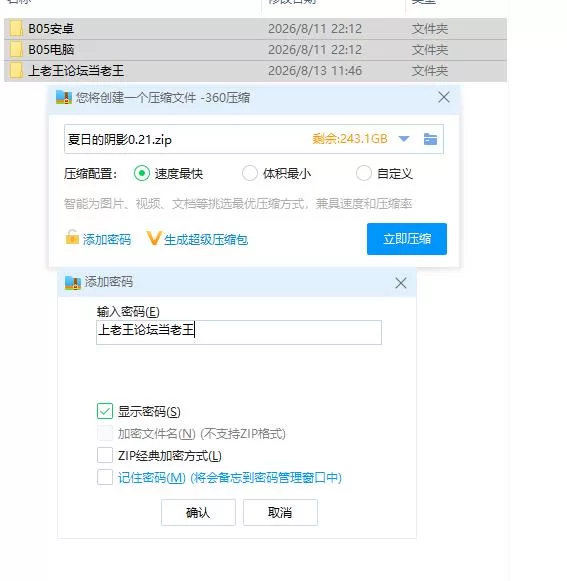Click the 剩余:243.1GB free space text

[350, 139]
